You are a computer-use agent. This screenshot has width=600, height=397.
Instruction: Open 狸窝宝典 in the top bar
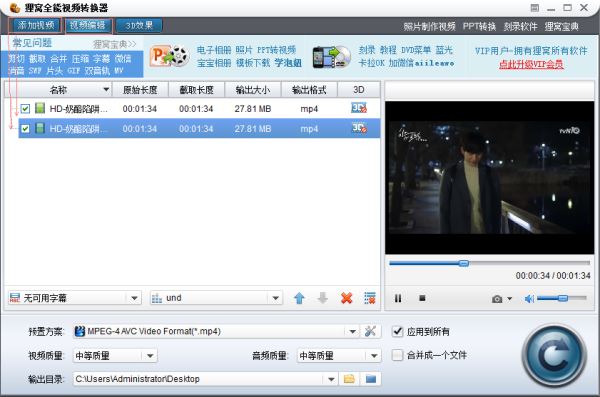(x=562, y=26)
